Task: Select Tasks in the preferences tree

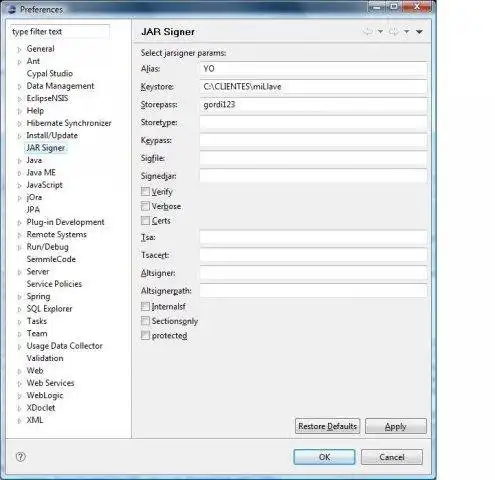Action: coord(37,321)
